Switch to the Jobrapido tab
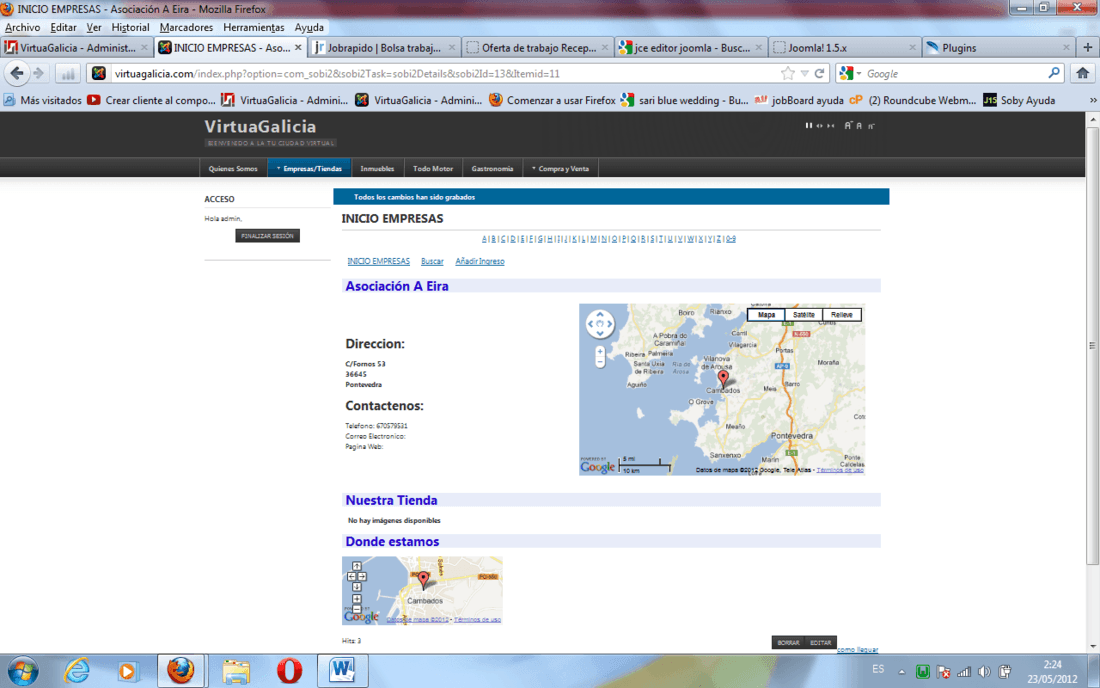The width and height of the screenshot is (1100, 688). click(383, 48)
